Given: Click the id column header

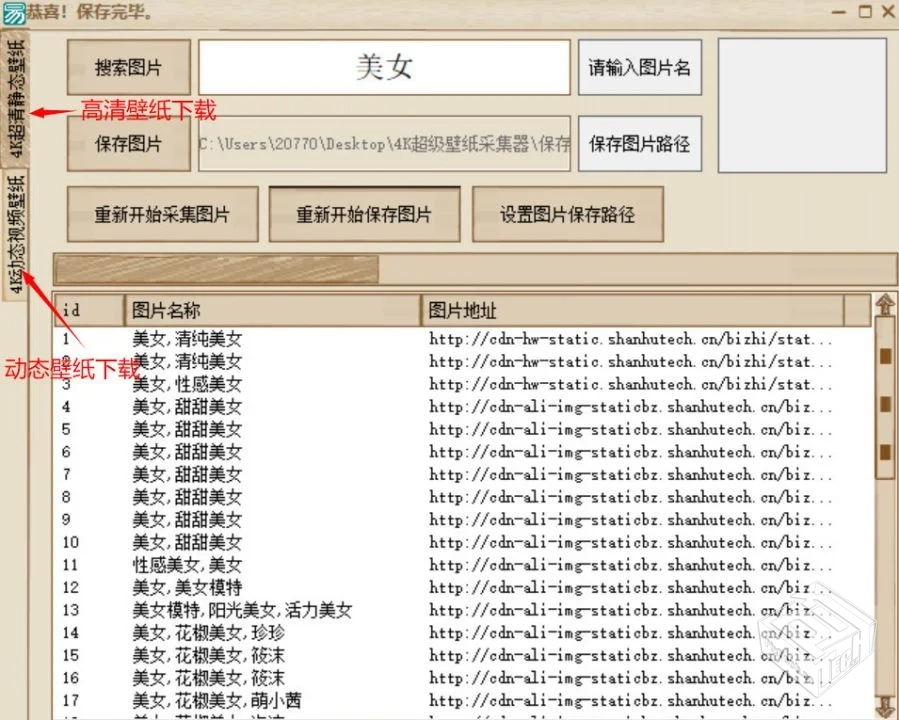Looking at the screenshot, I should point(88,310).
